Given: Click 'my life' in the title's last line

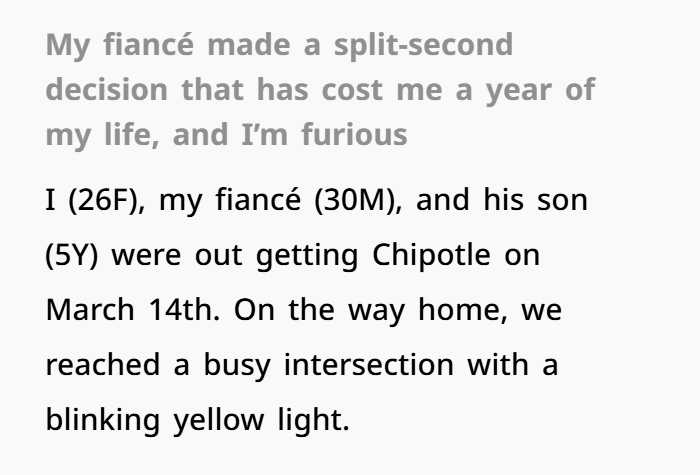Looking at the screenshot, I should 102,136.
